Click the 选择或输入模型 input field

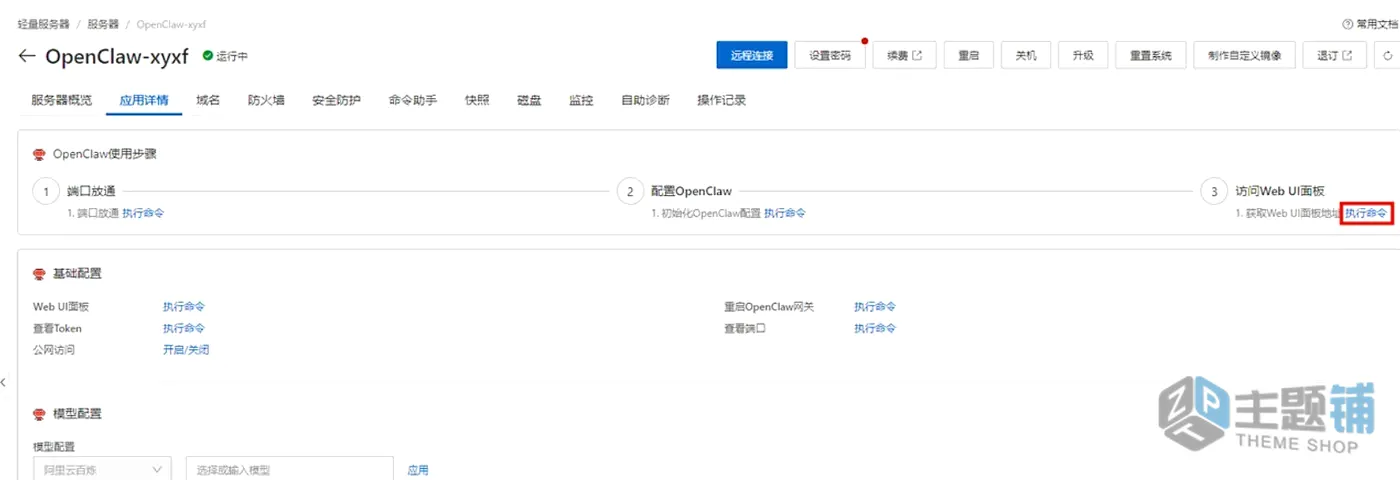[x=289, y=469]
